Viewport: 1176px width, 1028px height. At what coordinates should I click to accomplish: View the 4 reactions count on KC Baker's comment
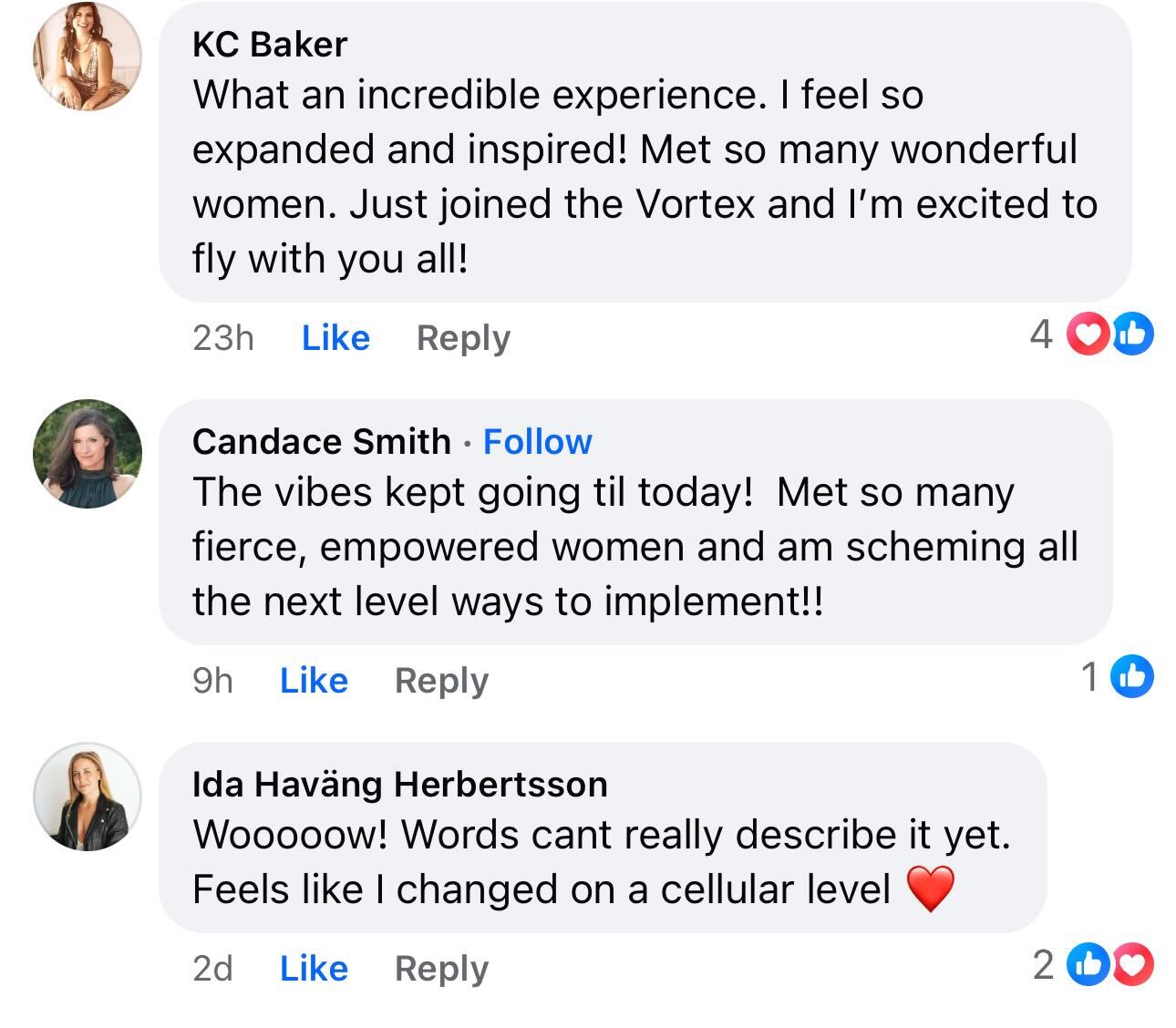click(1041, 334)
